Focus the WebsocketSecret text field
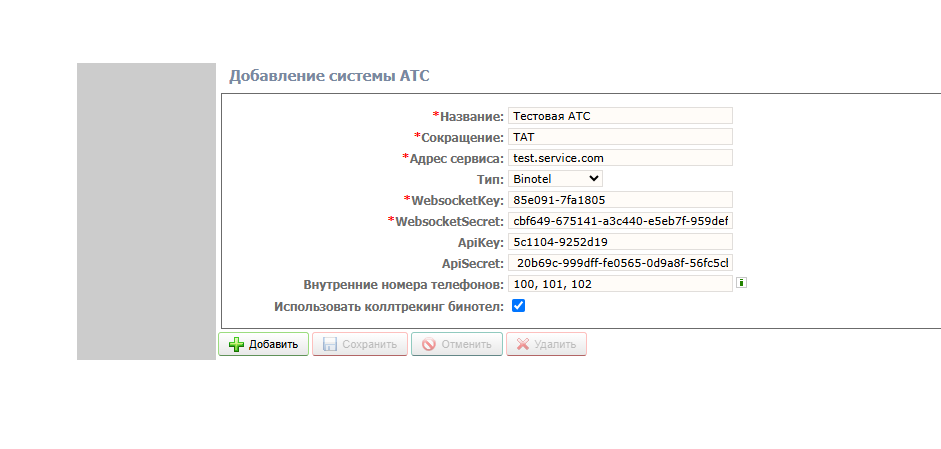Image resolution: width=941 pixels, height=449 pixels. click(620, 221)
